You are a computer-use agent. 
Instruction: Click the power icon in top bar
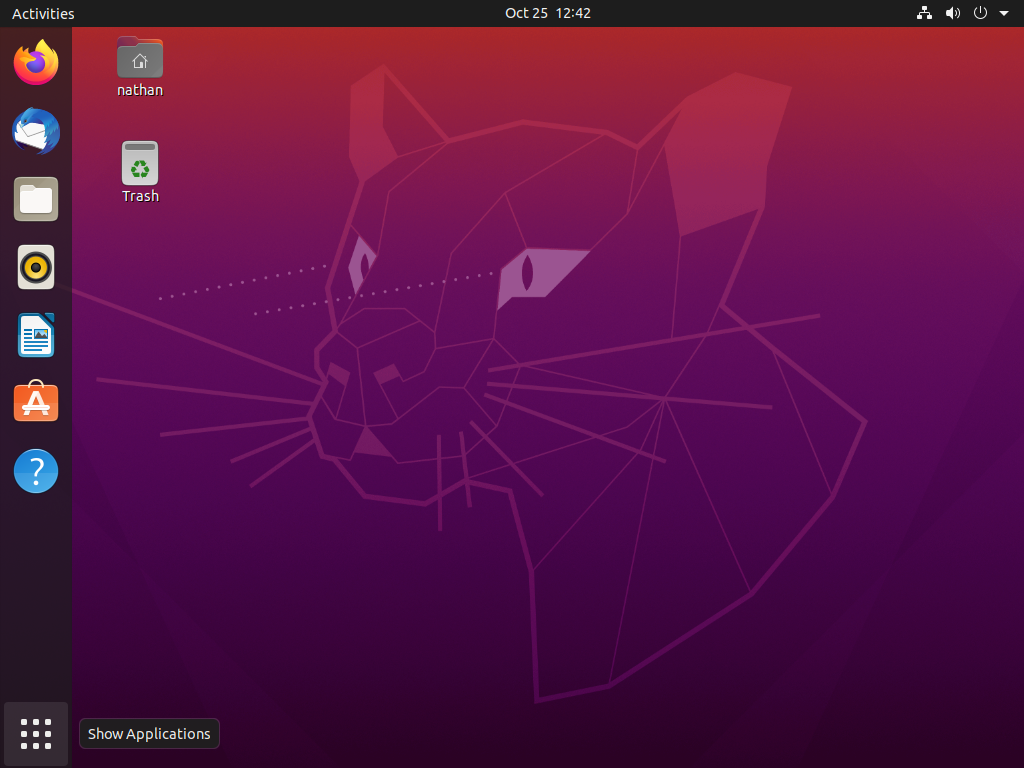click(981, 13)
